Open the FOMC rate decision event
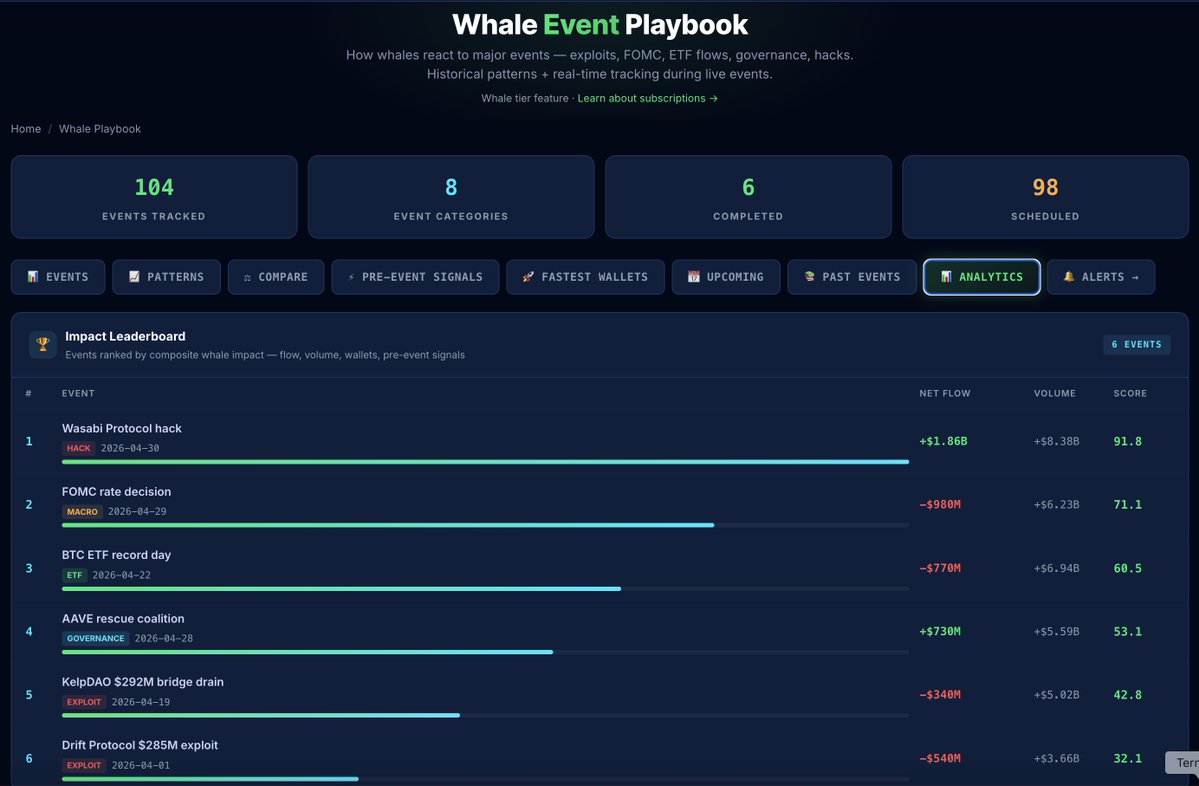 point(116,492)
